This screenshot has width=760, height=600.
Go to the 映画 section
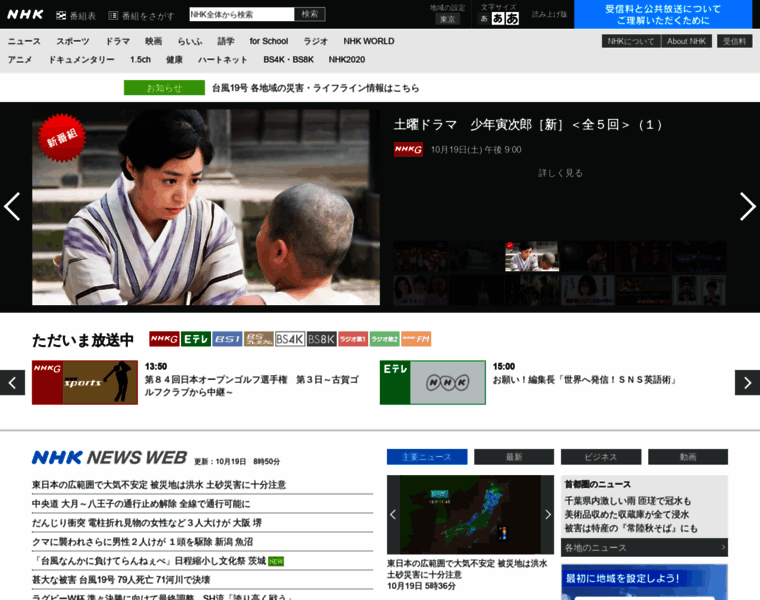(154, 41)
